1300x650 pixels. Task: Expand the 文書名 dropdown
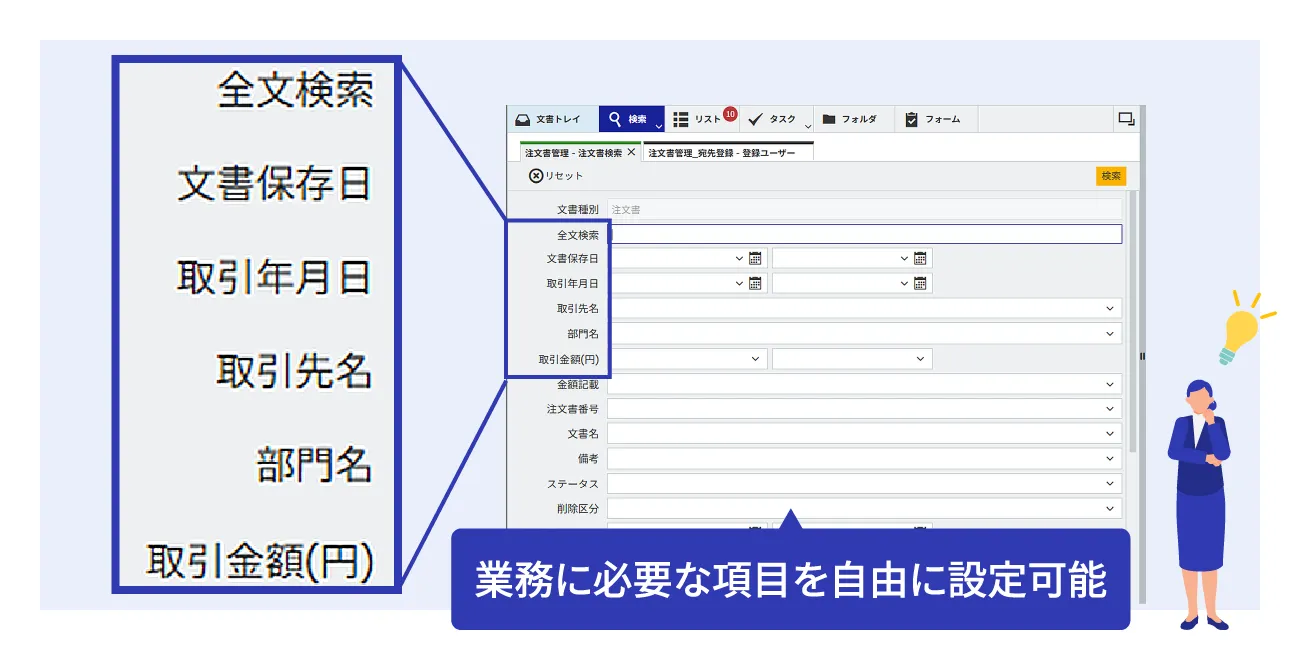pos(1110,434)
